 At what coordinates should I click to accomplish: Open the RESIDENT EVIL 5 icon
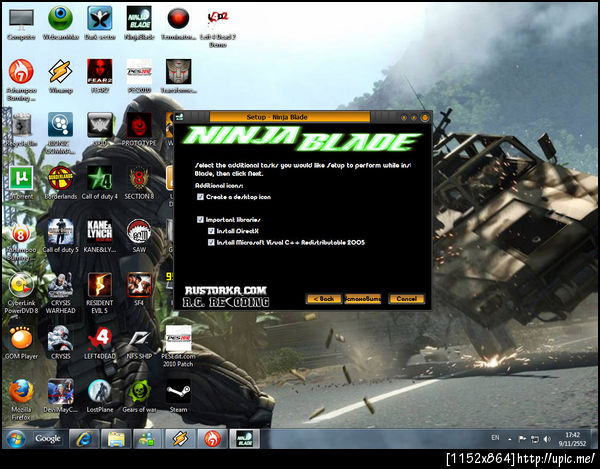[x=99, y=293]
